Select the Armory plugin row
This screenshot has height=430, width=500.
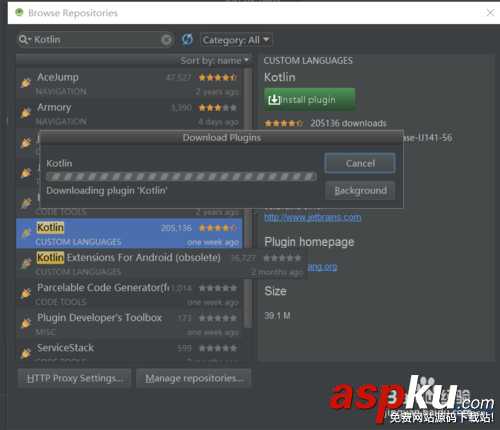pyautogui.click(x=129, y=114)
